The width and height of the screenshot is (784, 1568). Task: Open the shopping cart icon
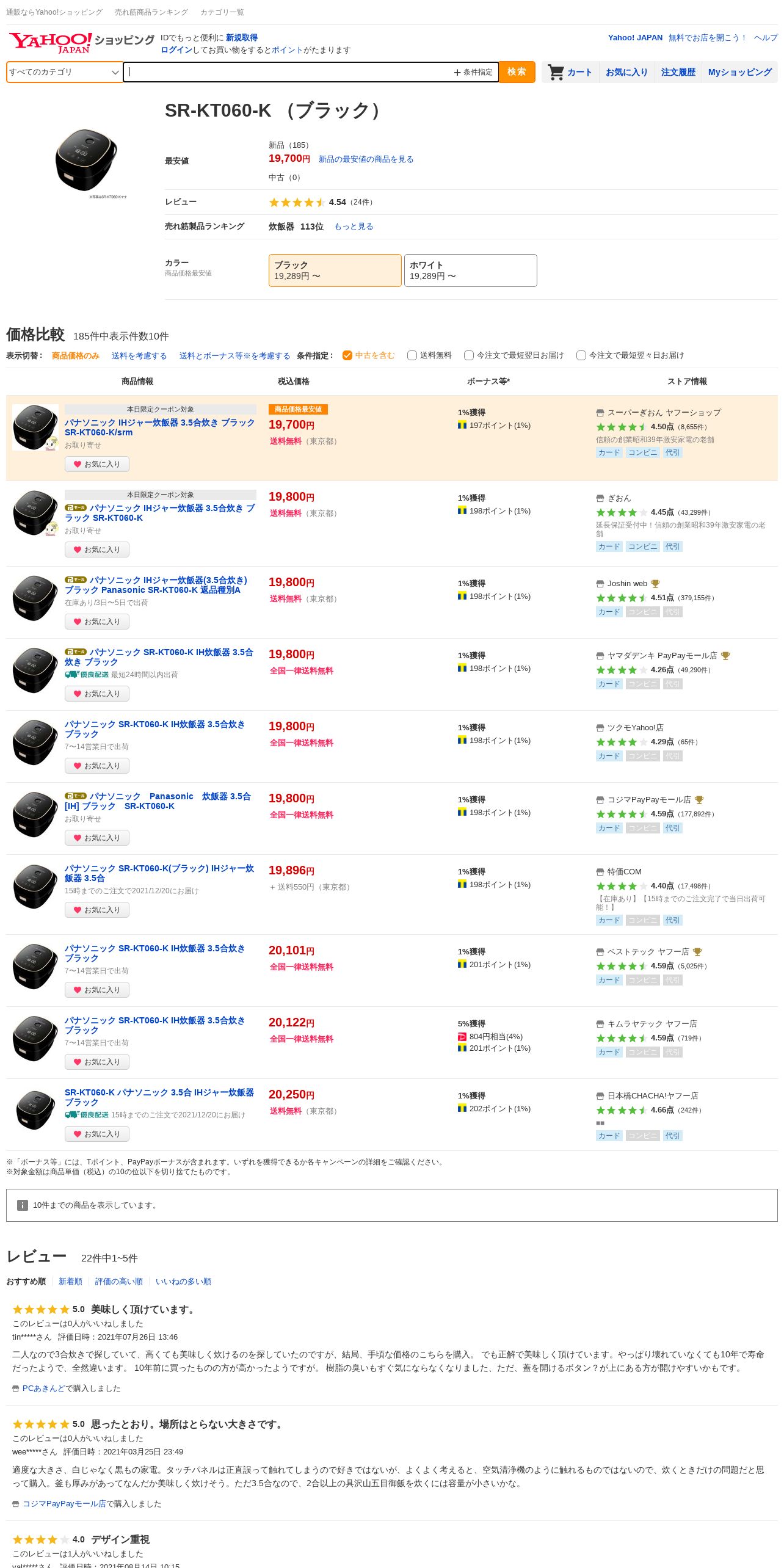[x=556, y=72]
